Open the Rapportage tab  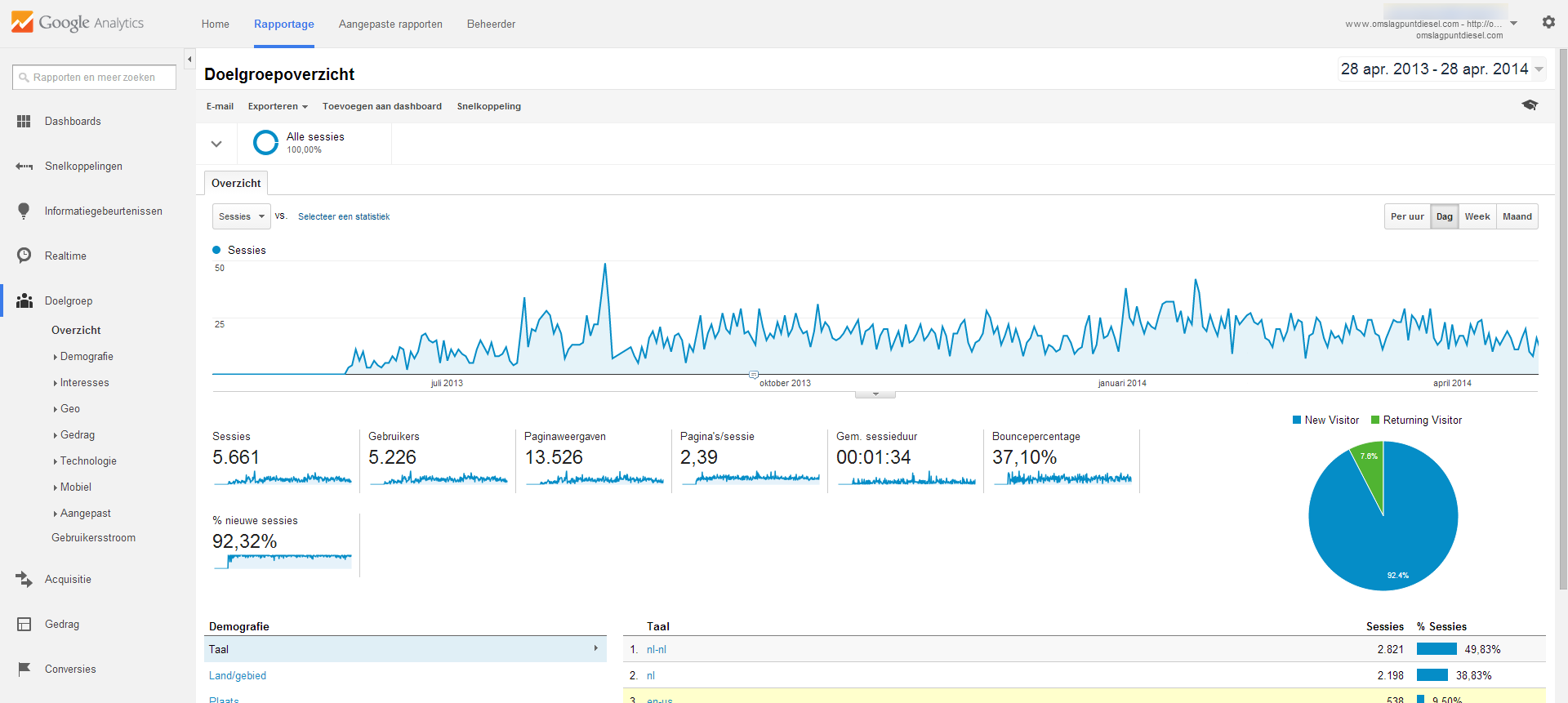tap(284, 24)
